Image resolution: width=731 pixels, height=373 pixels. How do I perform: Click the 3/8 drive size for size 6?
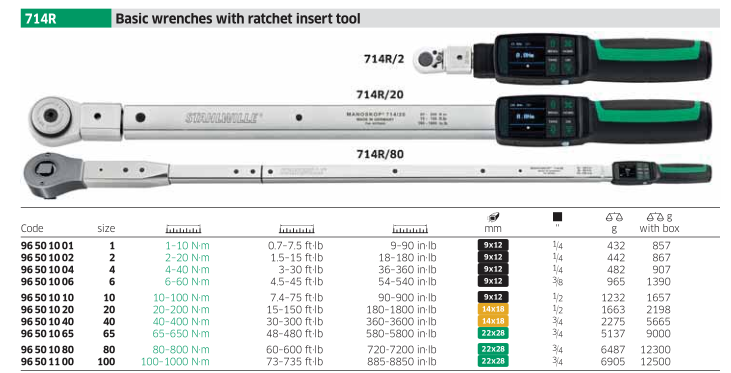pos(557,282)
